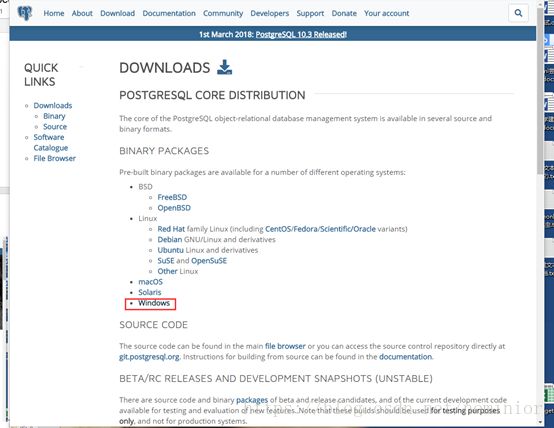
Task: Open the macOS packages link
Action: click(x=151, y=282)
